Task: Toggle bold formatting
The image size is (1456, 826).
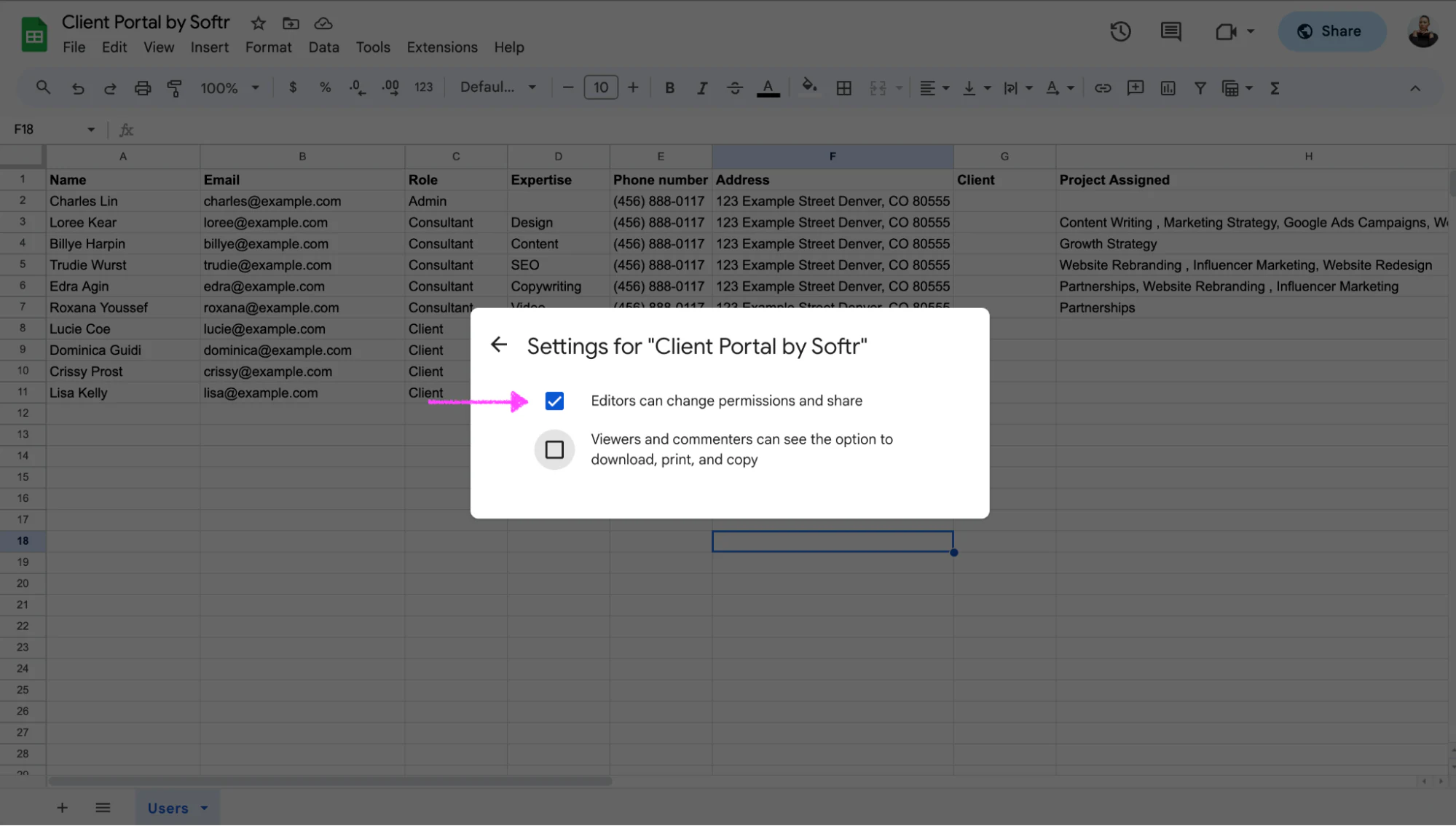Action: pyautogui.click(x=669, y=88)
